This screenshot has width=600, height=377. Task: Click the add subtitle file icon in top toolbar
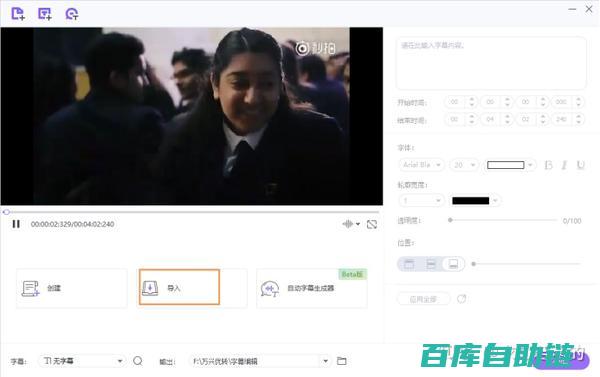click(45, 14)
